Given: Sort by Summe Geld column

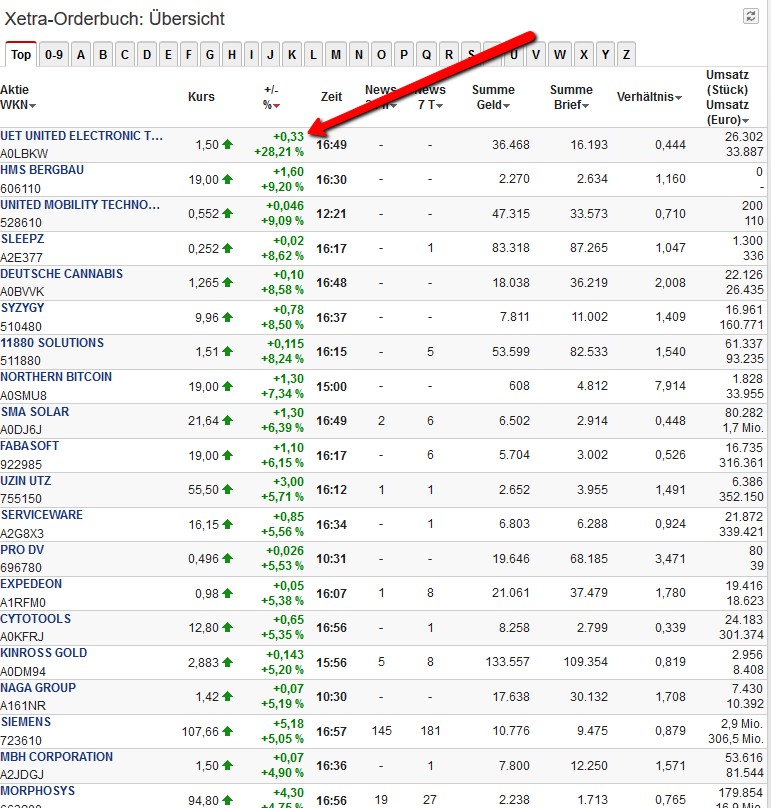Looking at the screenshot, I should click(x=507, y=106).
